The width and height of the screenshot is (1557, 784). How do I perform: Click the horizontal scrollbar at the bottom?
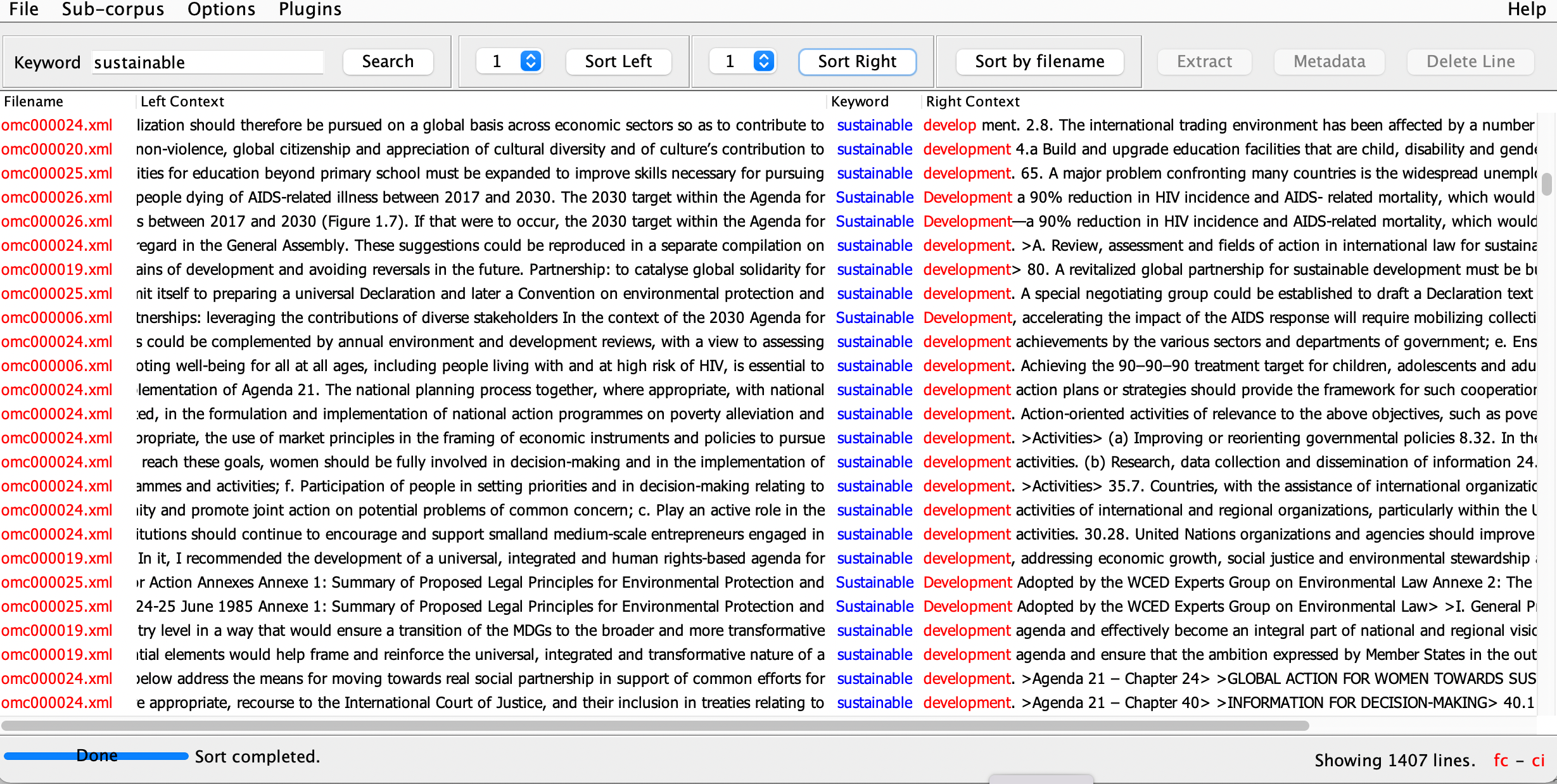tap(655, 726)
